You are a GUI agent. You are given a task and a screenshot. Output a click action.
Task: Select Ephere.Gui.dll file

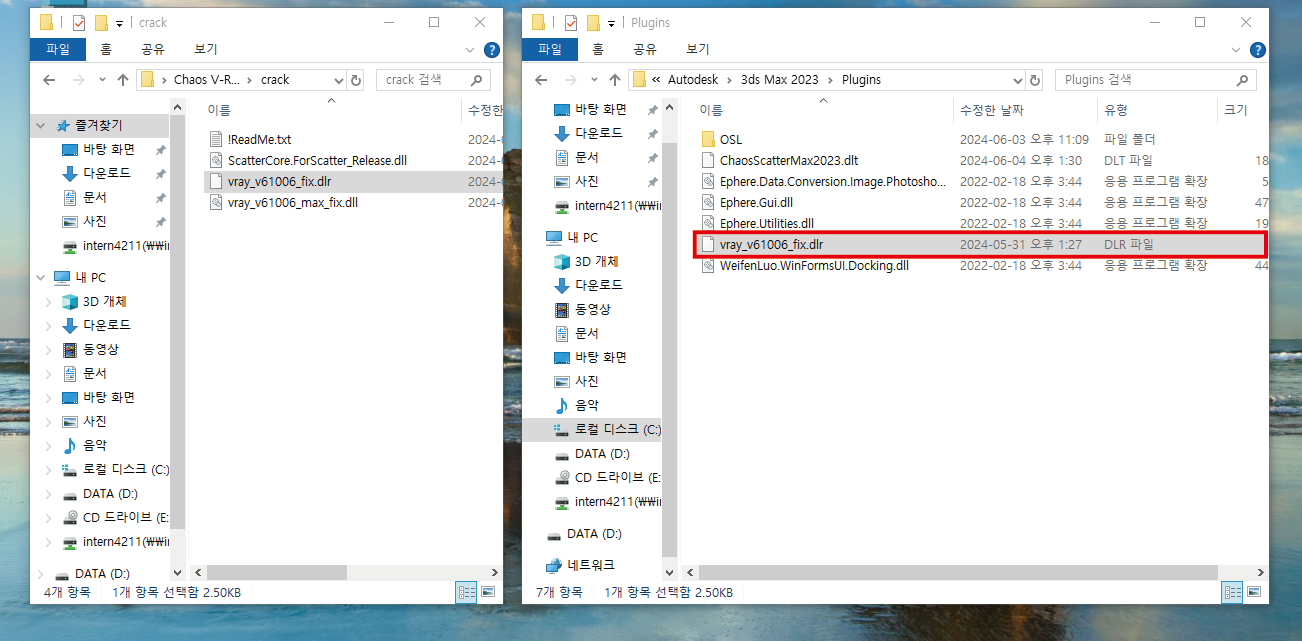pos(756,202)
